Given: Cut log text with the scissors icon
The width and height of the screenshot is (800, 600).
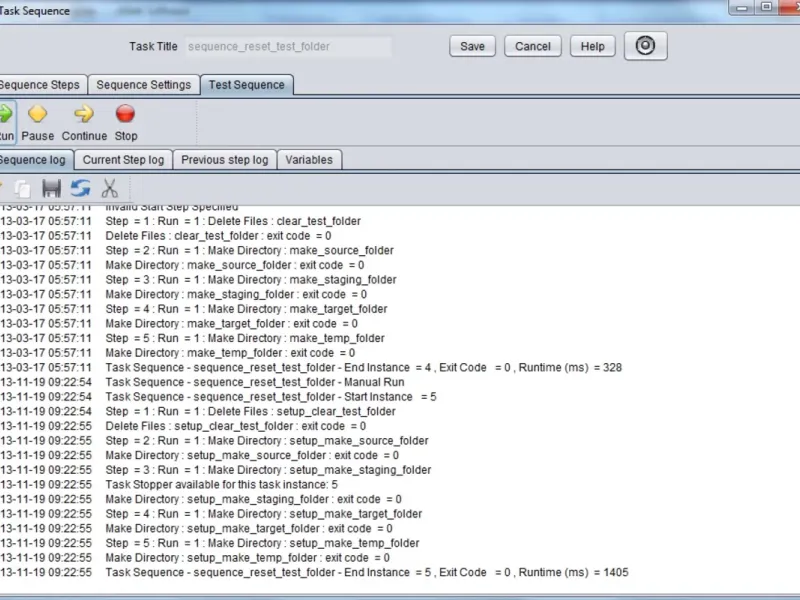Looking at the screenshot, I should click(x=110, y=189).
